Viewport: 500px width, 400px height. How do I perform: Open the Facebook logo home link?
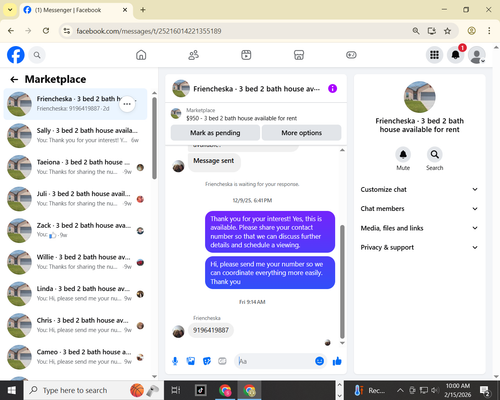(16, 55)
